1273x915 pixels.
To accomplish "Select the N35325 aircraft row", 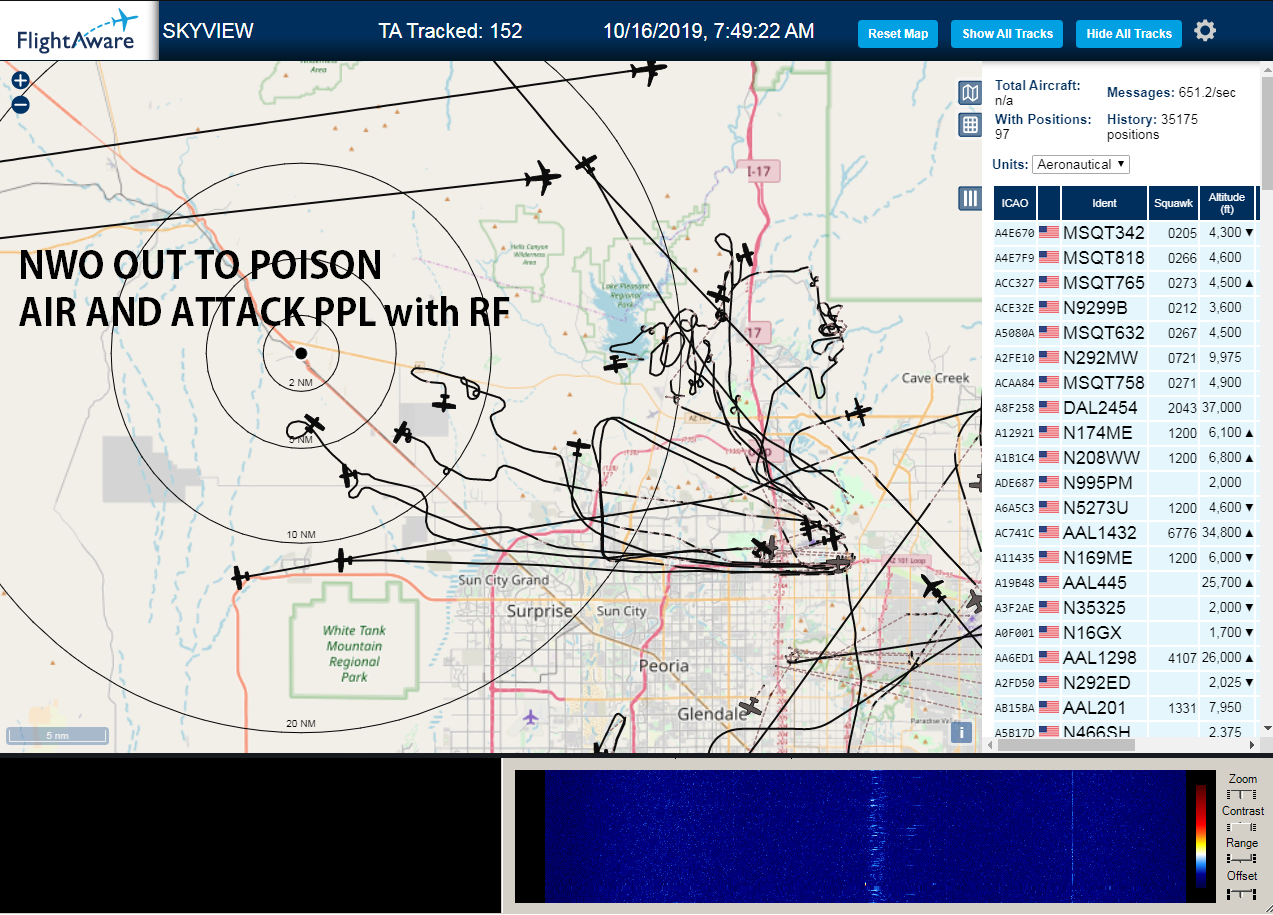I will (1124, 607).
